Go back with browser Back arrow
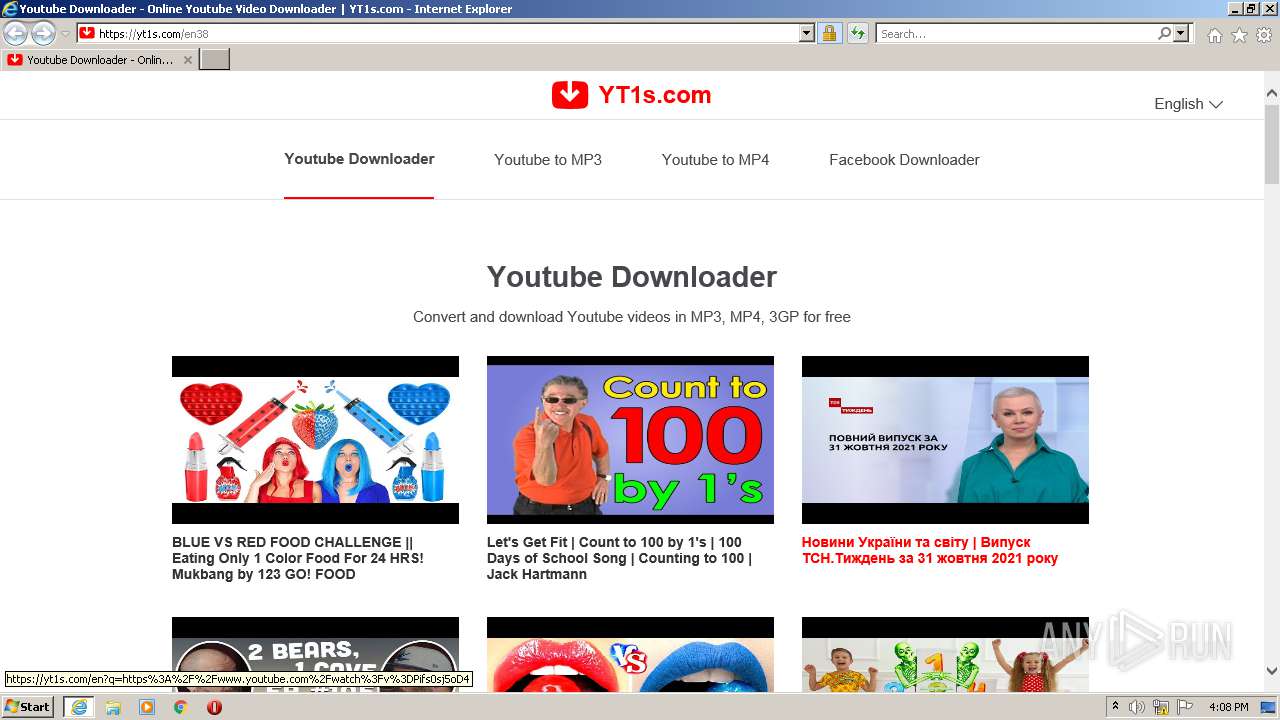 pyautogui.click(x=15, y=33)
